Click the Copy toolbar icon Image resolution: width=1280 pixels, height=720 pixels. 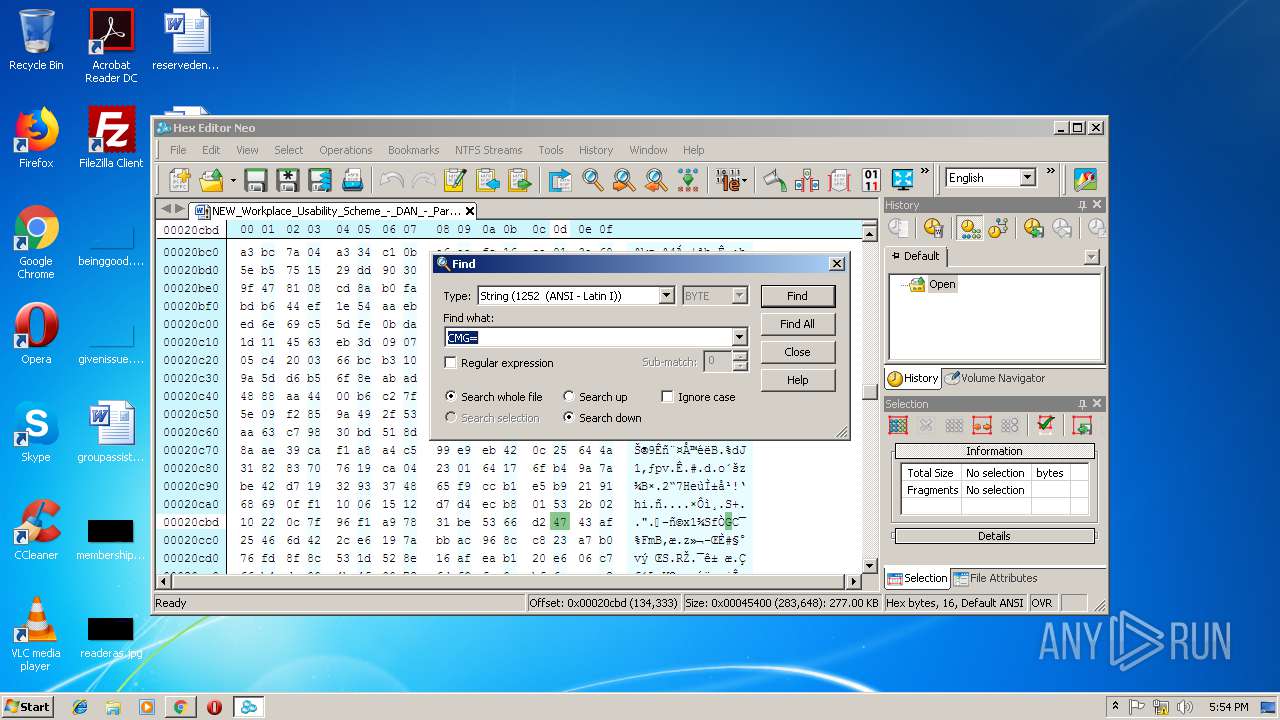click(x=487, y=180)
